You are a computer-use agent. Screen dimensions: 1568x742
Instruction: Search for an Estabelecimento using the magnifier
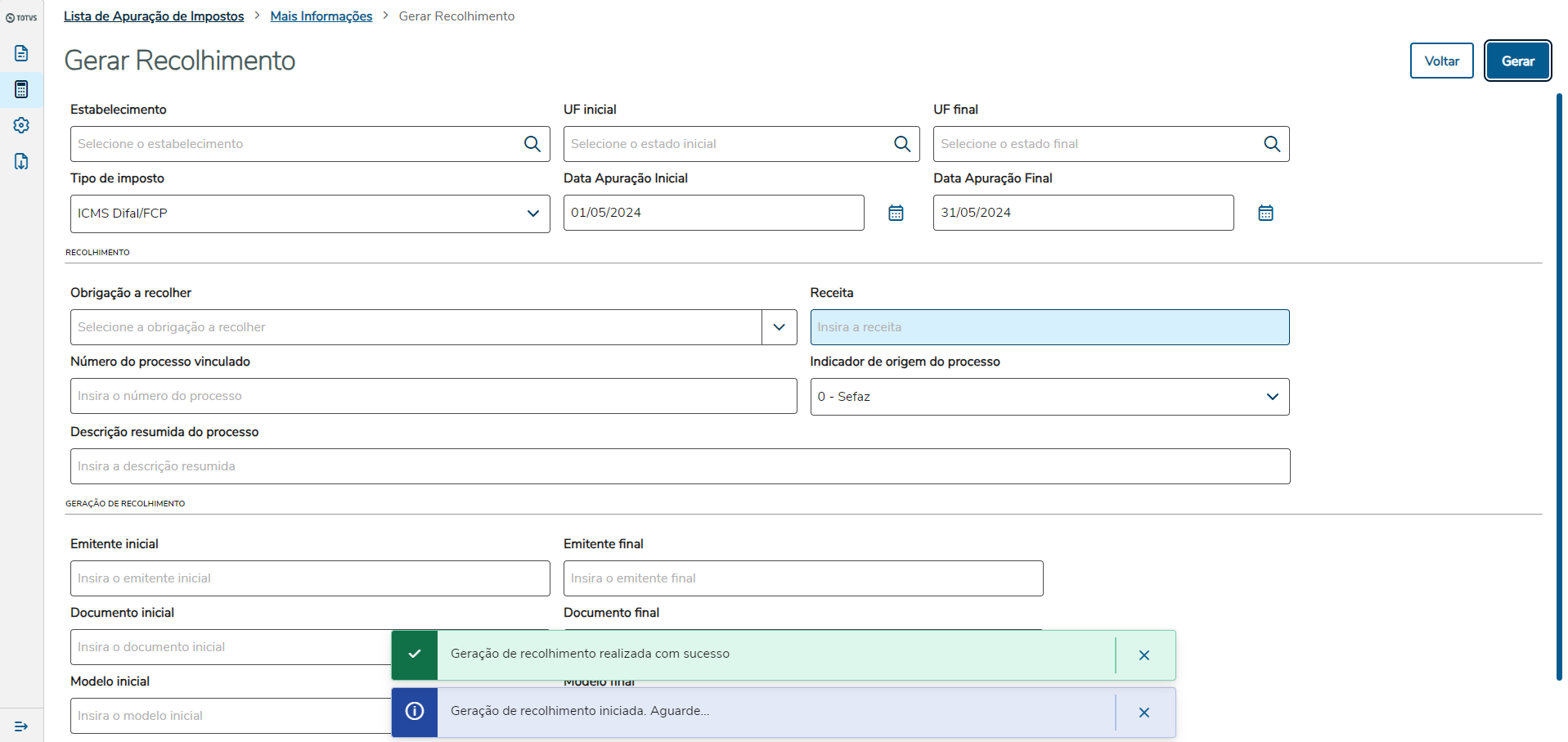point(532,144)
